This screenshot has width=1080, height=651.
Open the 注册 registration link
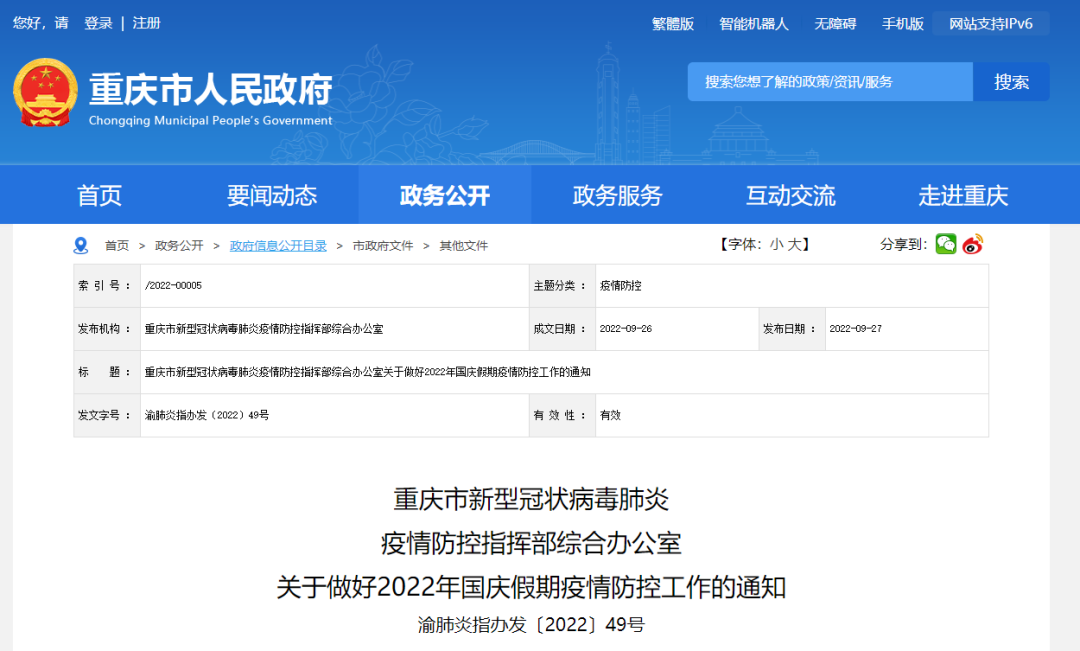tap(146, 23)
